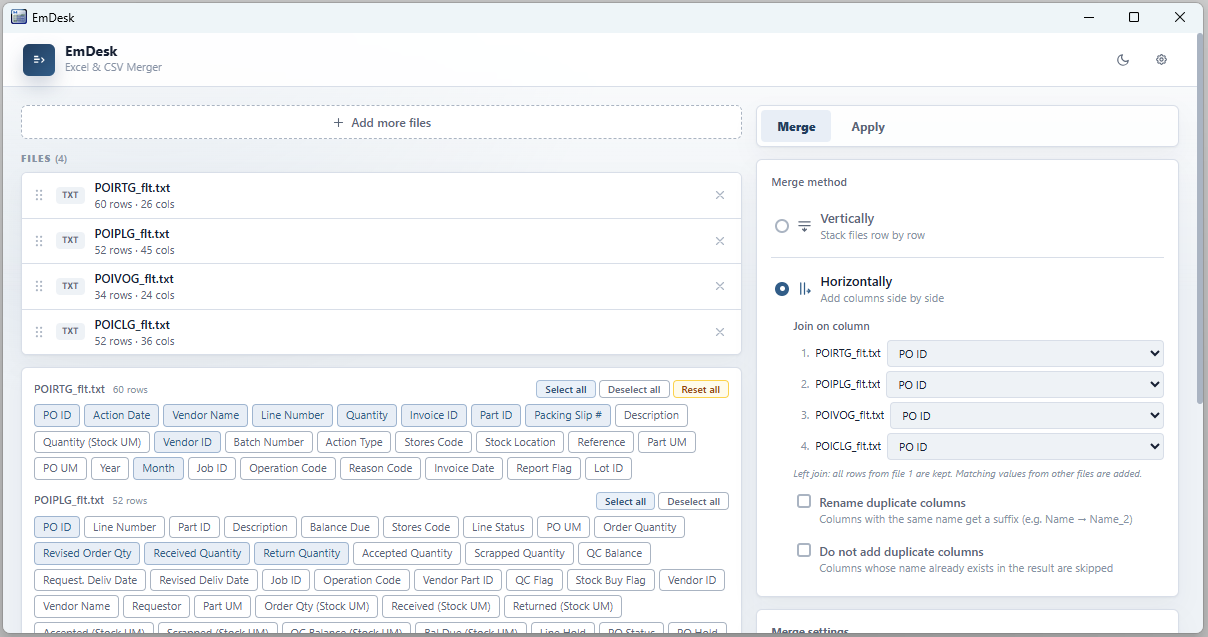This screenshot has width=1208, height=637.
Task: Click Deselect all for POIRTG_flt.txt columns
Action: pos(634,389)
